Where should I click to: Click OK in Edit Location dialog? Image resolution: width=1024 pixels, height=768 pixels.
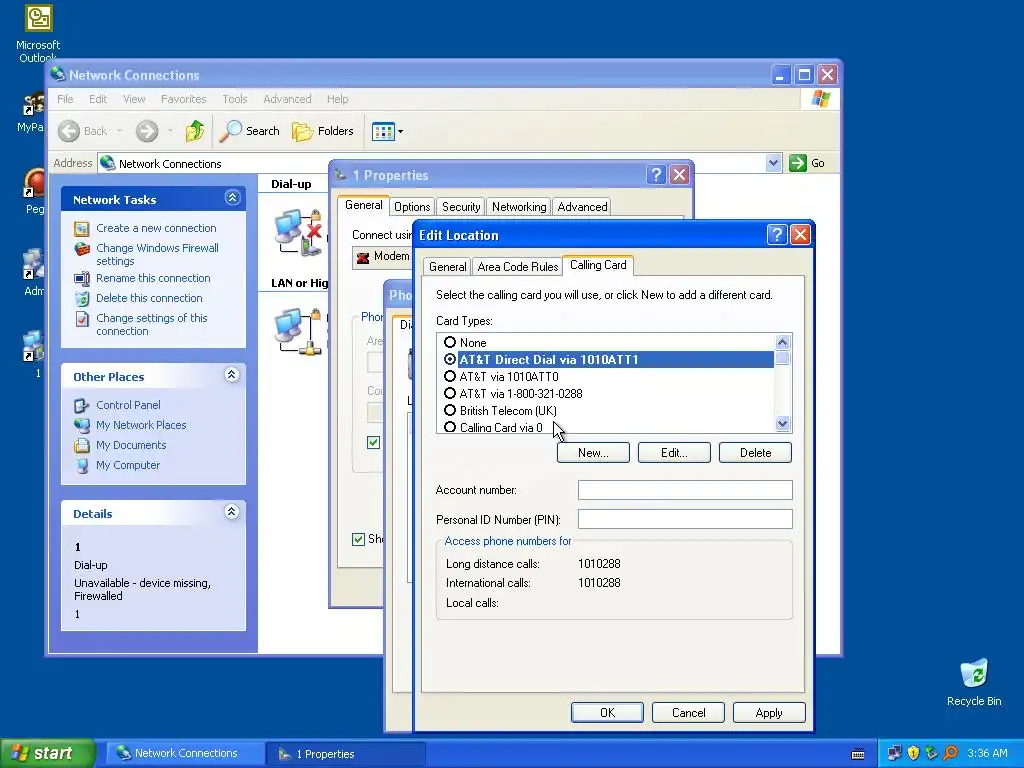[x=607, y=712]
